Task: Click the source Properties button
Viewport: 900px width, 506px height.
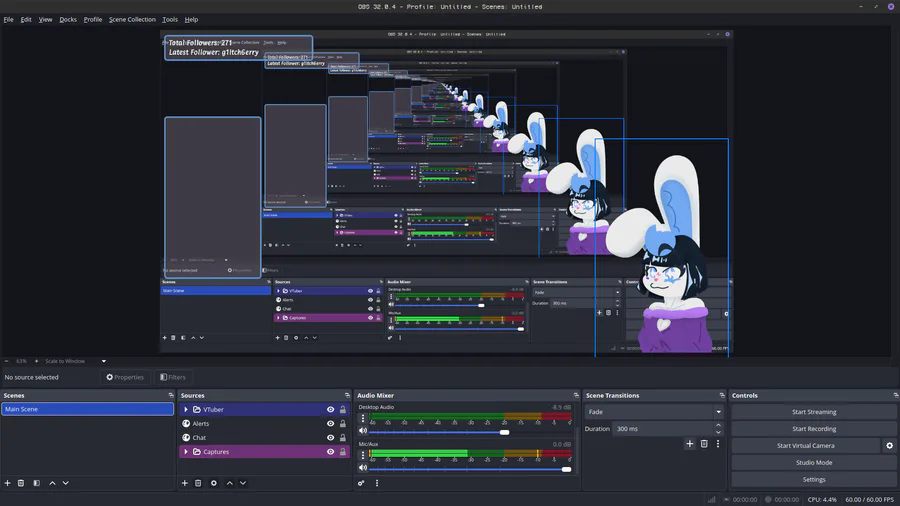Action: click(125, 377)
